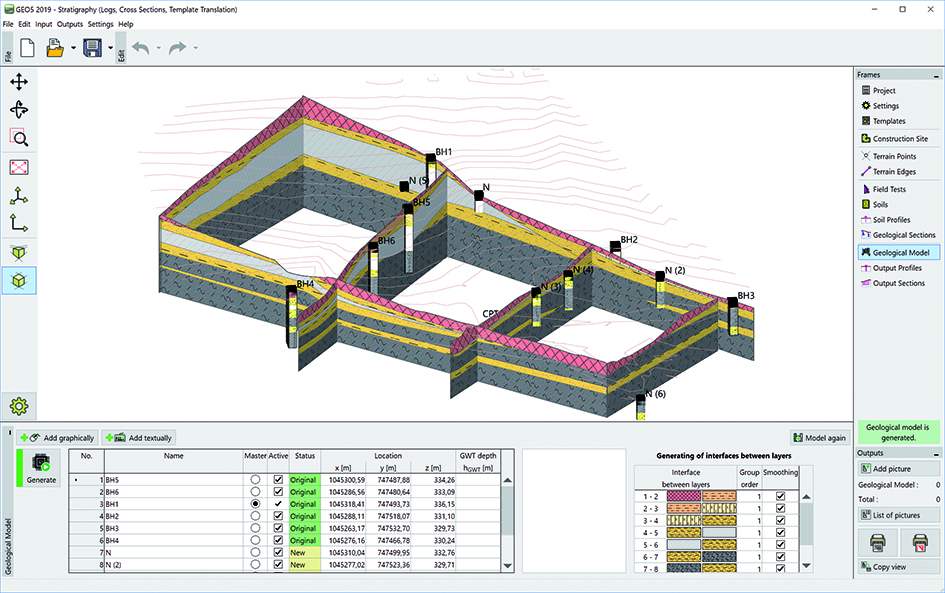Uncheck Active checkbox for BH2
This screenshot has width=945, height=593.
tap(278, 518)
